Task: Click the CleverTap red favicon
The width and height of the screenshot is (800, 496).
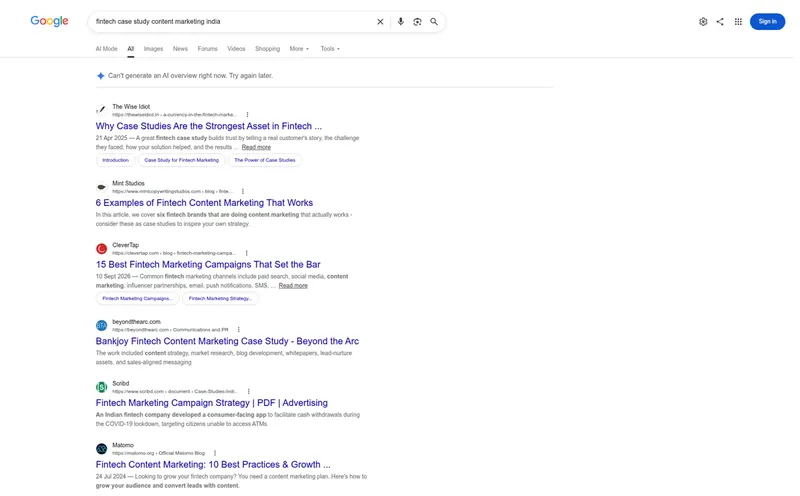Action: 102,249
